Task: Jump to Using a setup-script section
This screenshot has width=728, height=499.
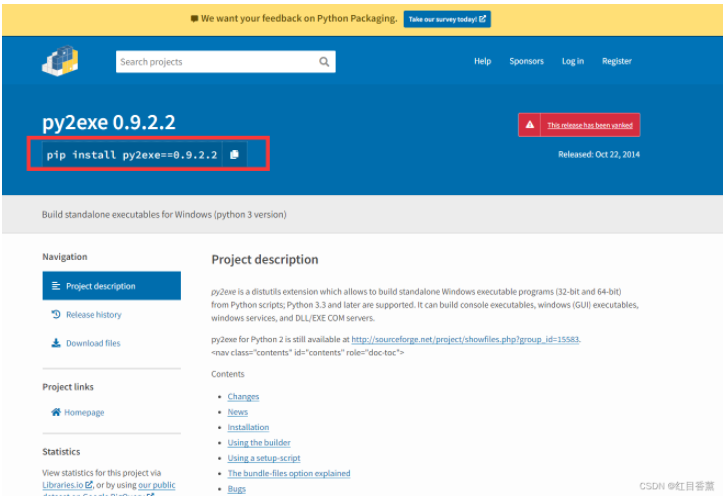Action: [264, 458]
